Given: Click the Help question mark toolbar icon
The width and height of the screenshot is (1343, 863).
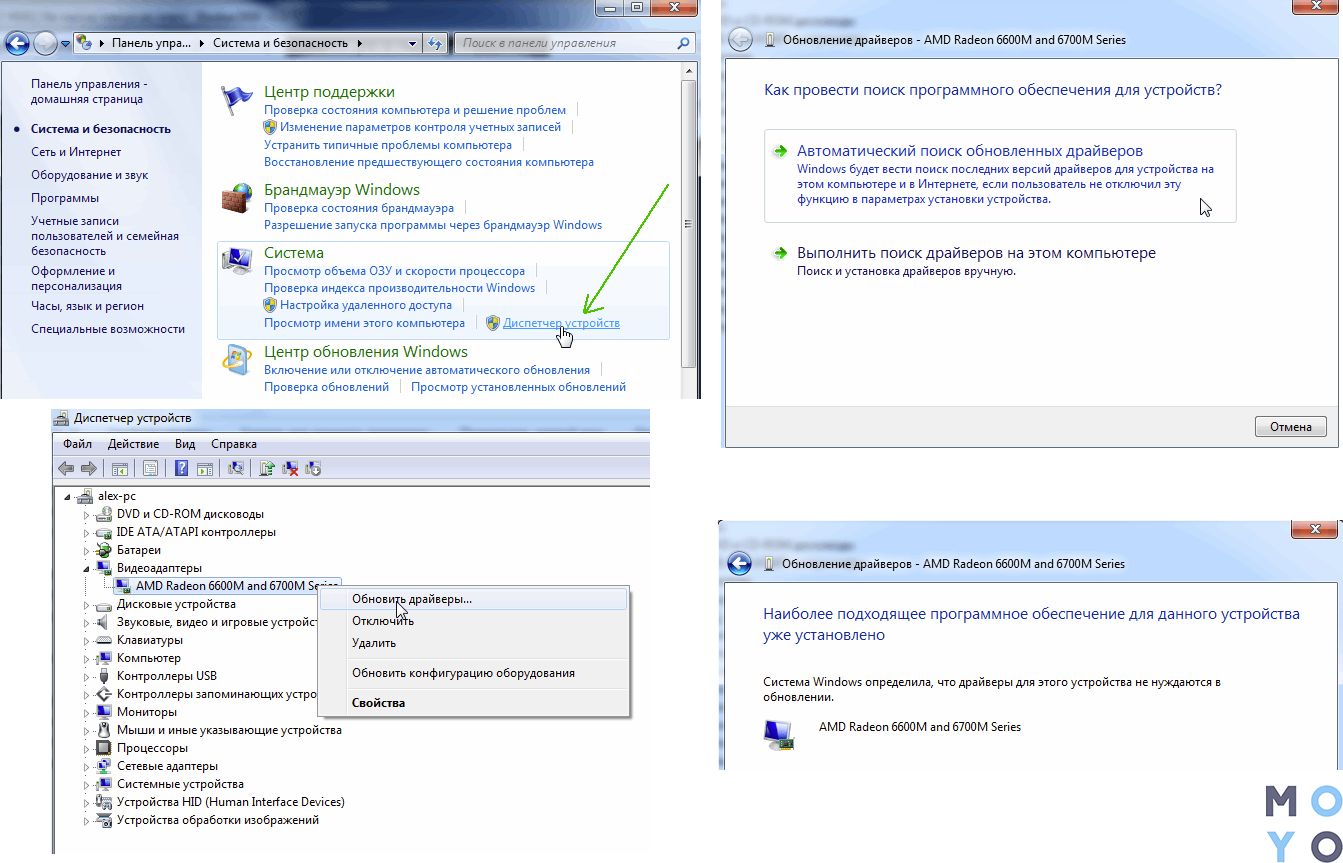Looking at the screenshot, I should pos(181,468).
